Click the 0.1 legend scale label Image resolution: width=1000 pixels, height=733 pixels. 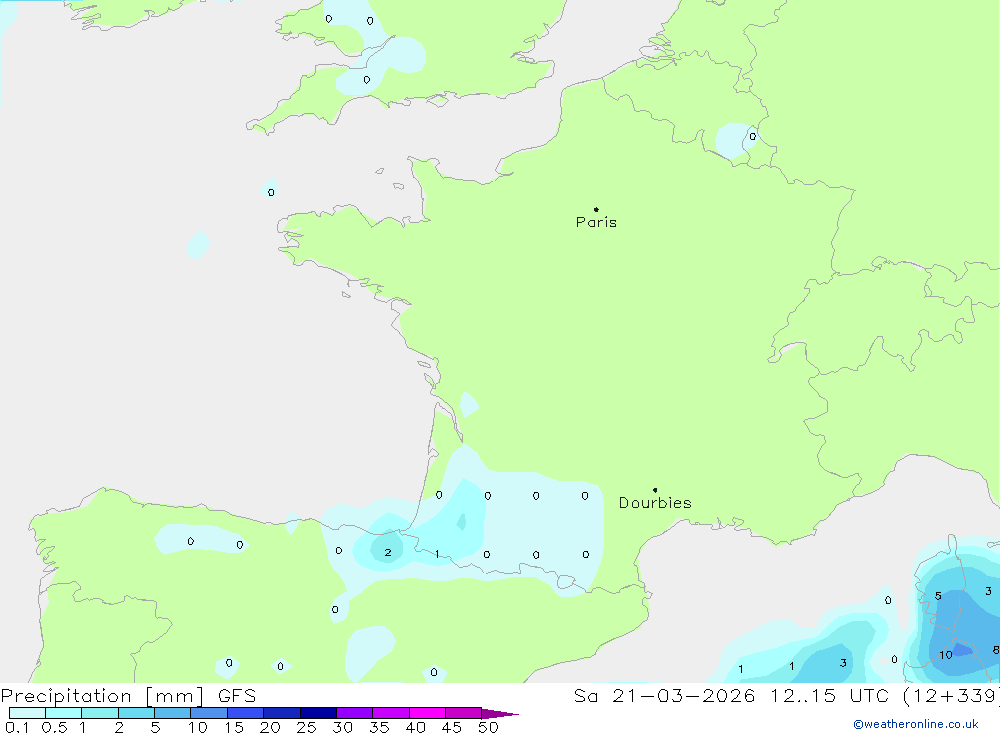pos(17,727)
